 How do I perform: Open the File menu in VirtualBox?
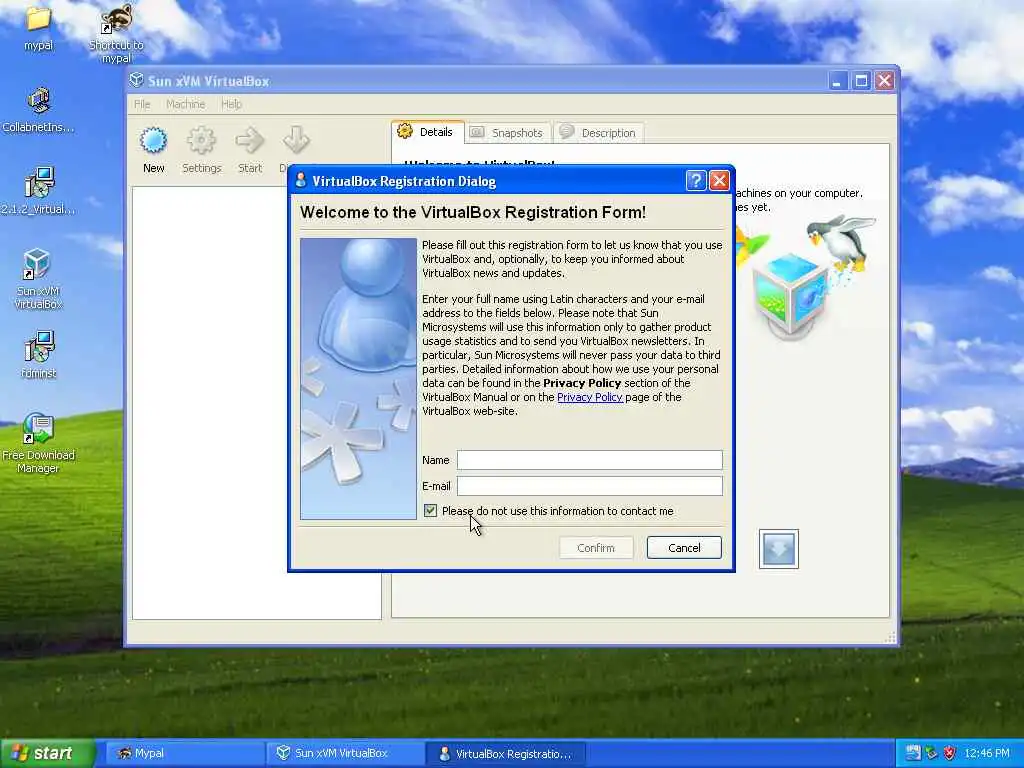click(x=142, y=104)
